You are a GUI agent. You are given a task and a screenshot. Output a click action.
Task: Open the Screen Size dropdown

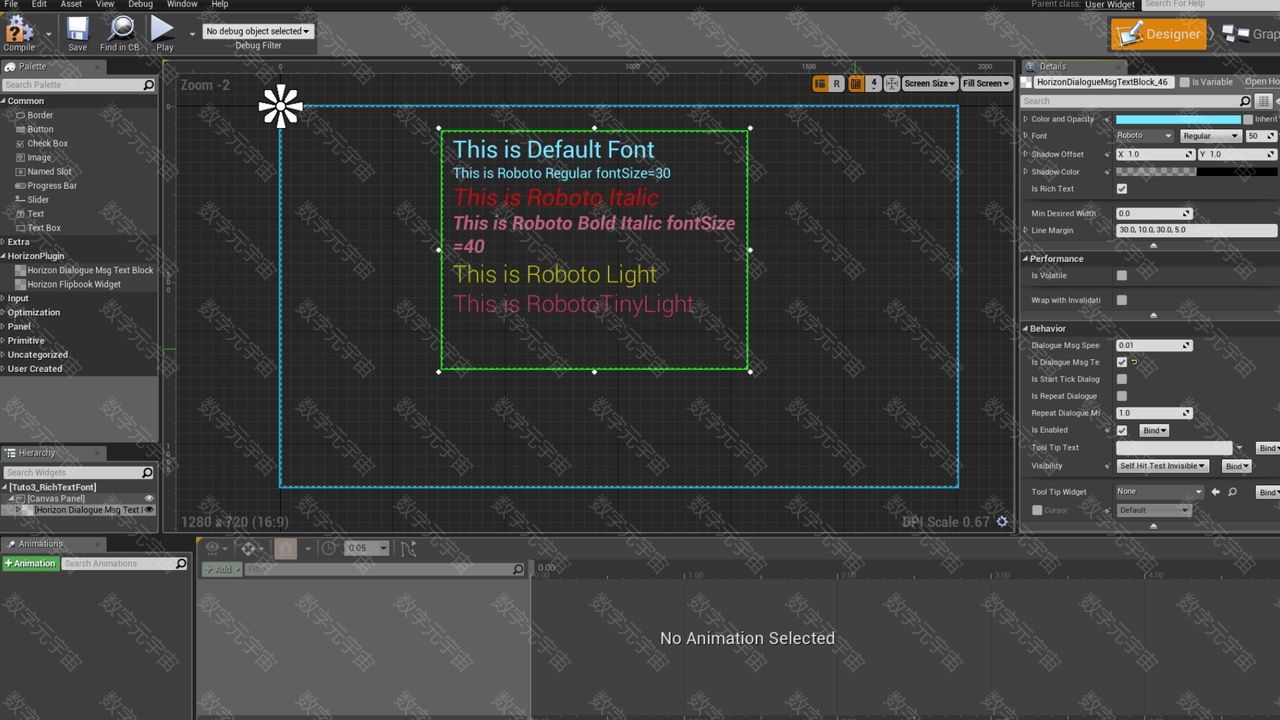tap(929, 84)
